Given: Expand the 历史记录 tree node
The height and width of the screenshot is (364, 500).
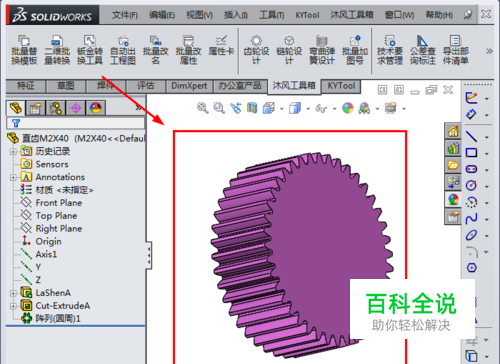Looking at the screenshot, I should pyautogui.click(x=13, y=152).
